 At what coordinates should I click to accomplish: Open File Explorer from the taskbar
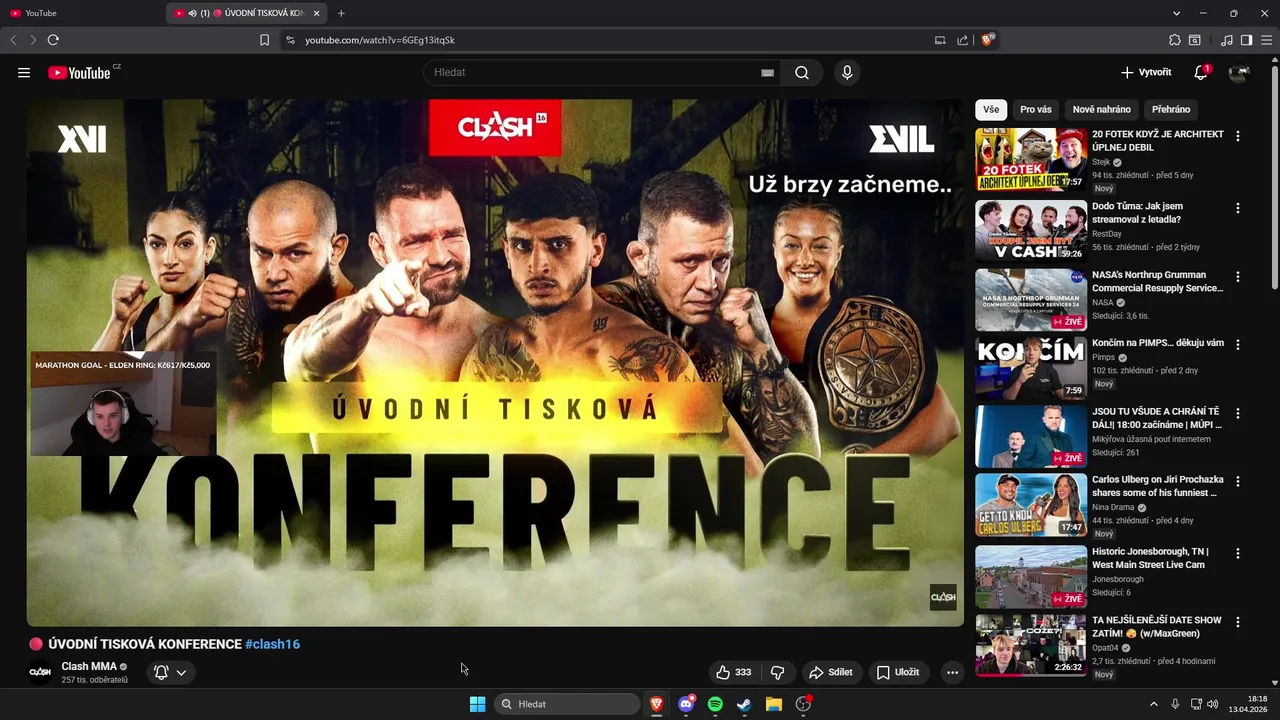point(773,704)
